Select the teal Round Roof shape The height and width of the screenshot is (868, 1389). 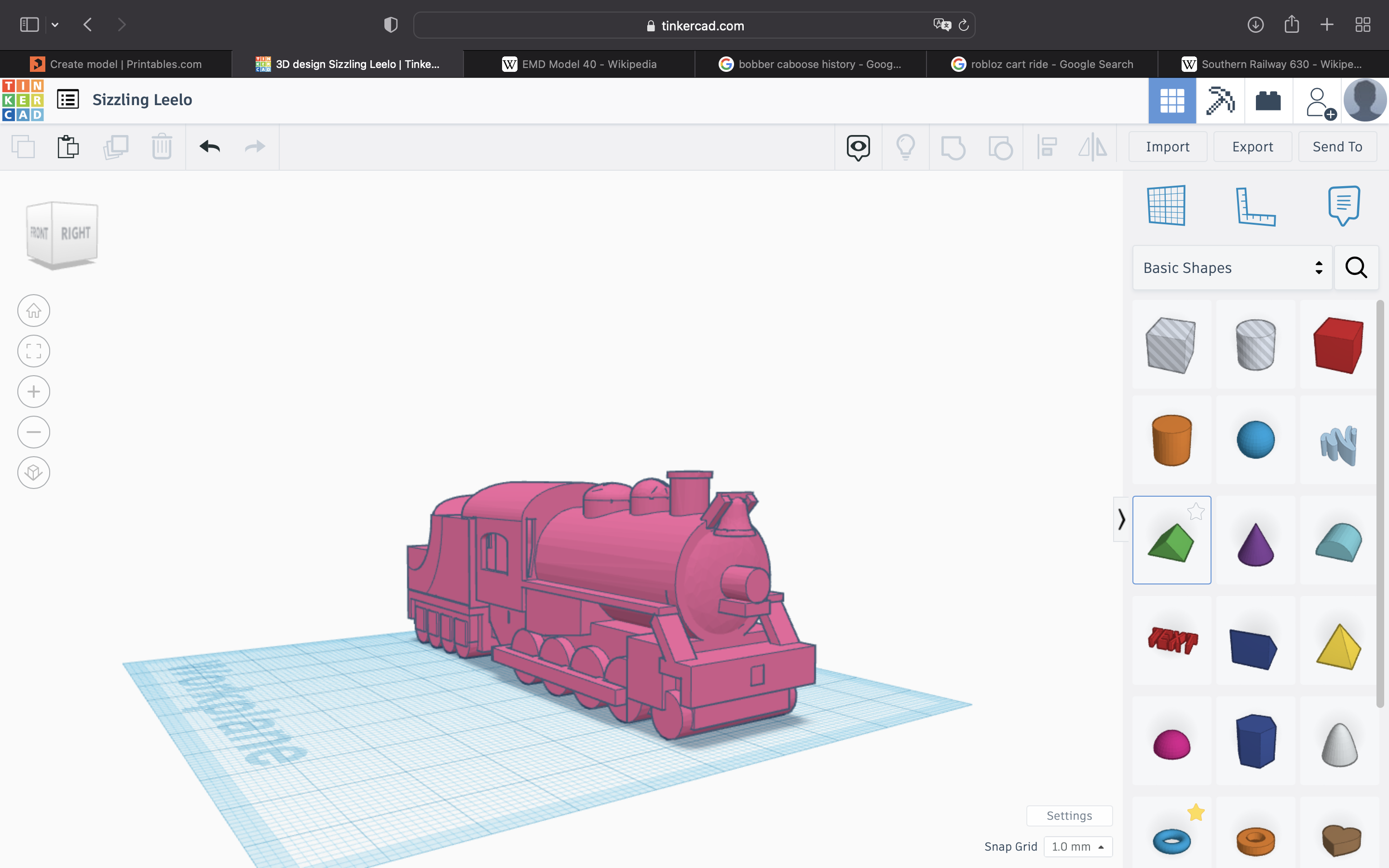tap(1338, 542)
